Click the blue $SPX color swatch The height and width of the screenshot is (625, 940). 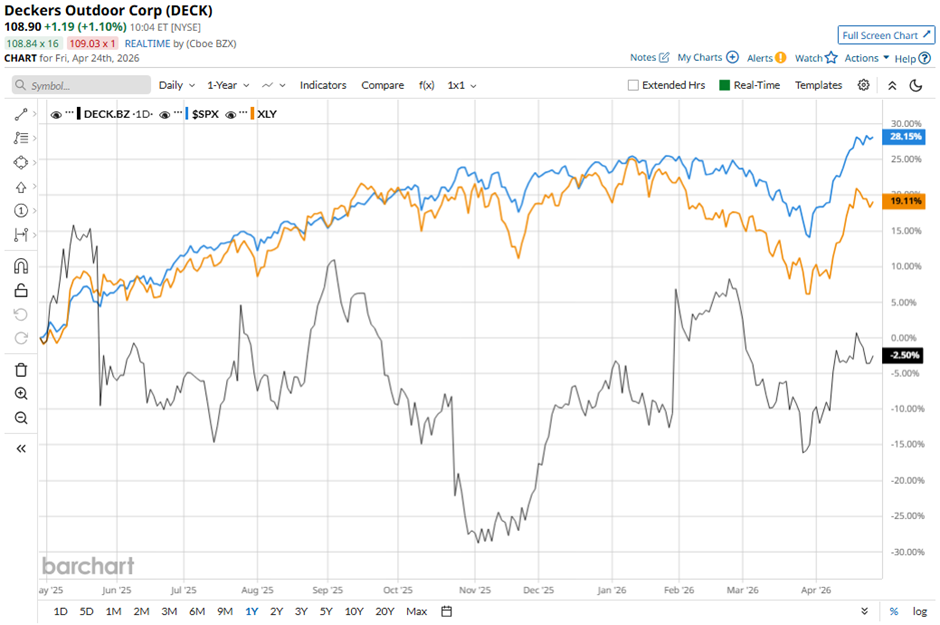[x=187, y=114]
